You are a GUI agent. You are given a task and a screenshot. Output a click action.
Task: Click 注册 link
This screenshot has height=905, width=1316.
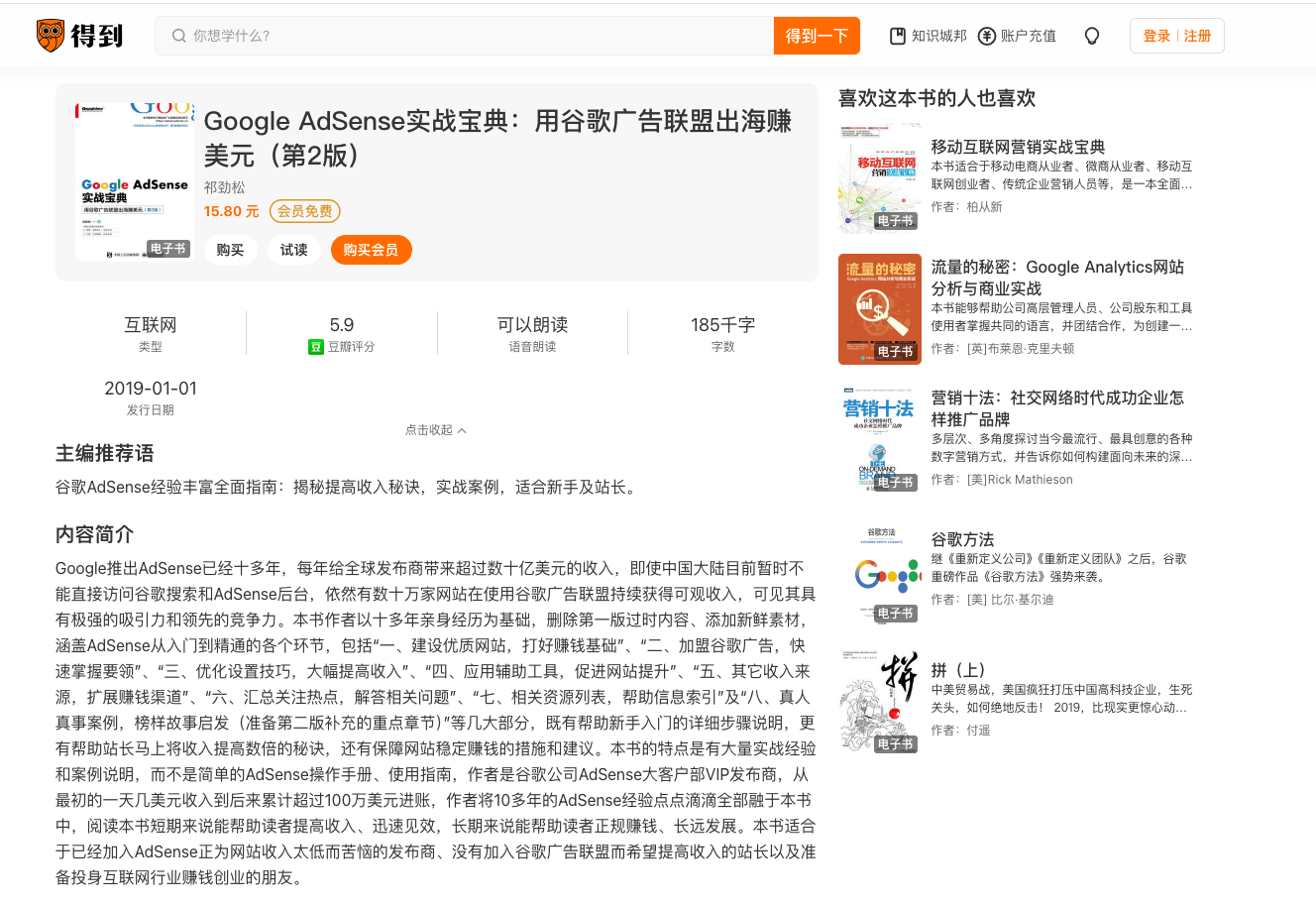click(x=1198, y=36)
